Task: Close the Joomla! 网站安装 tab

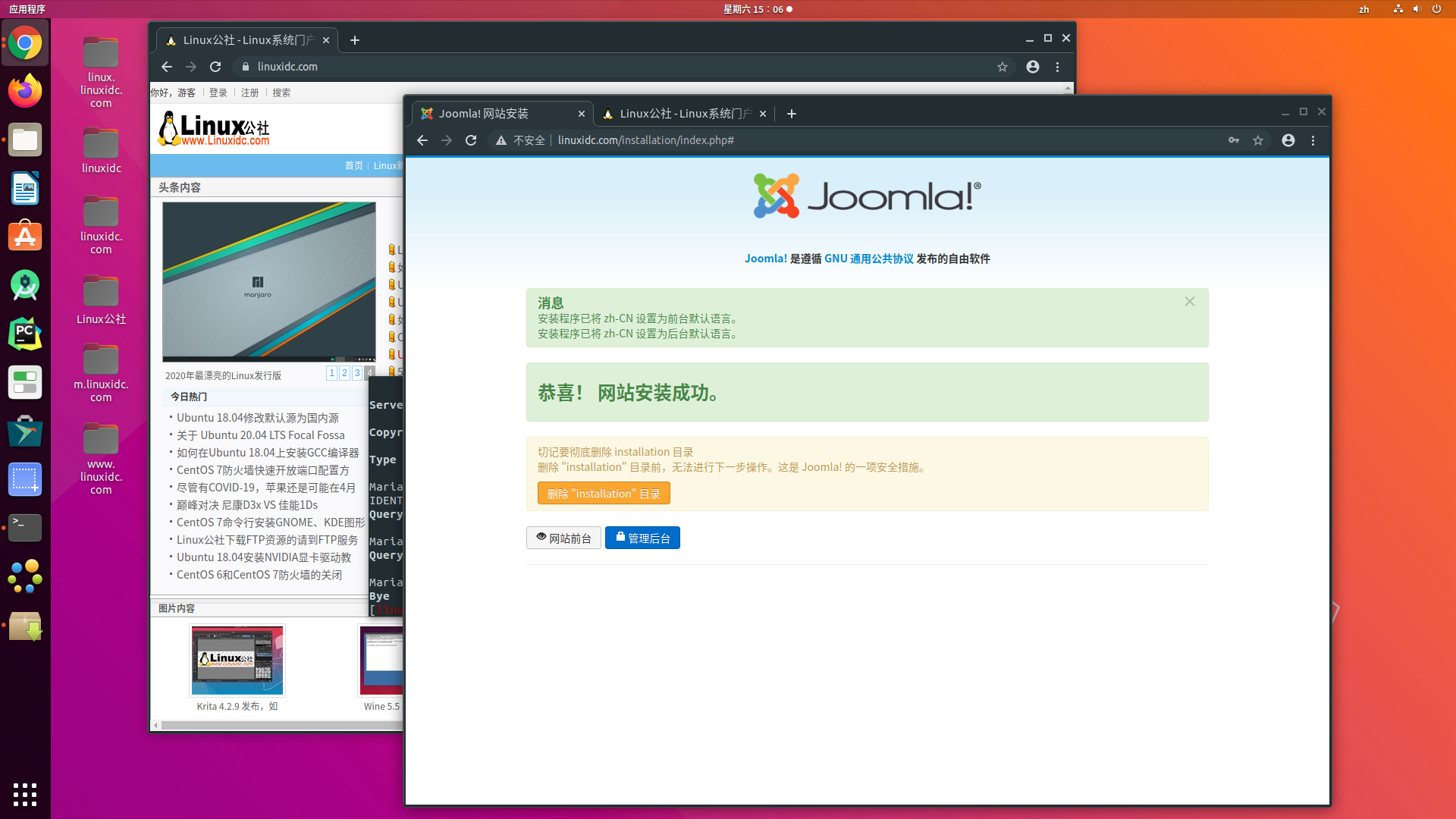Action: [582, 114]
